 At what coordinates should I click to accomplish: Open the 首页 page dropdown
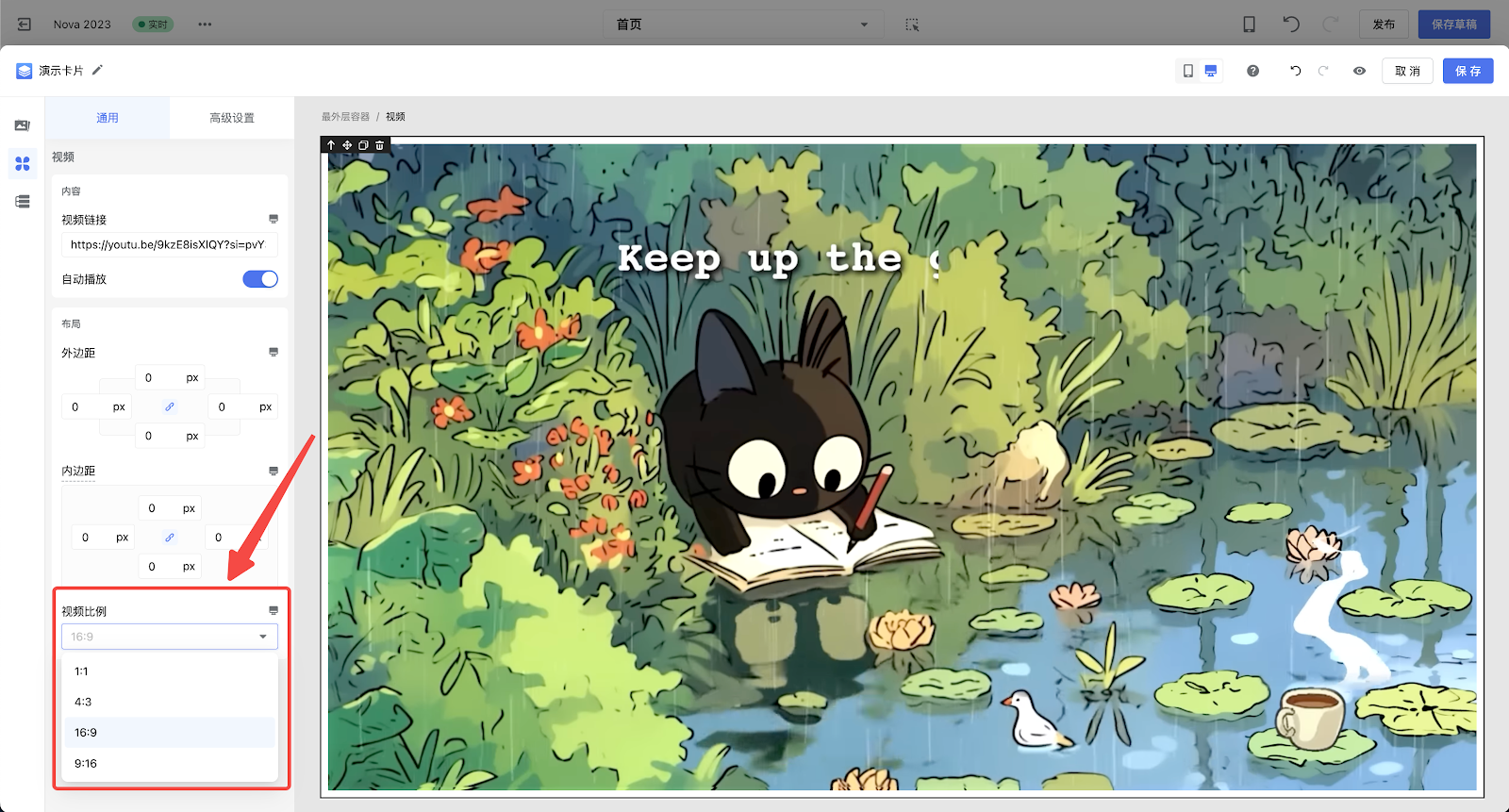point(743,25)
